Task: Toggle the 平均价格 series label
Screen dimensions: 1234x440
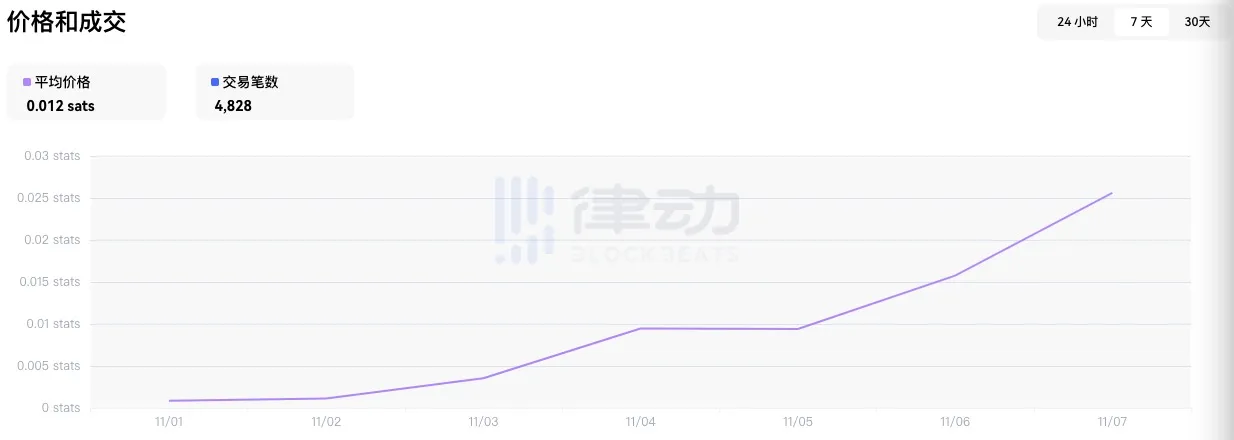Action: [62, 83]
